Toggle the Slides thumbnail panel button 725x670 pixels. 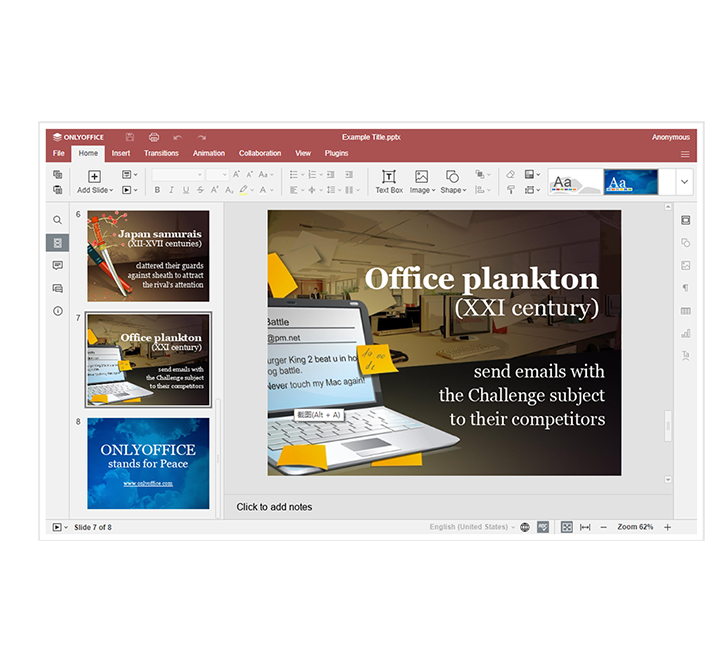pos(57,243)
